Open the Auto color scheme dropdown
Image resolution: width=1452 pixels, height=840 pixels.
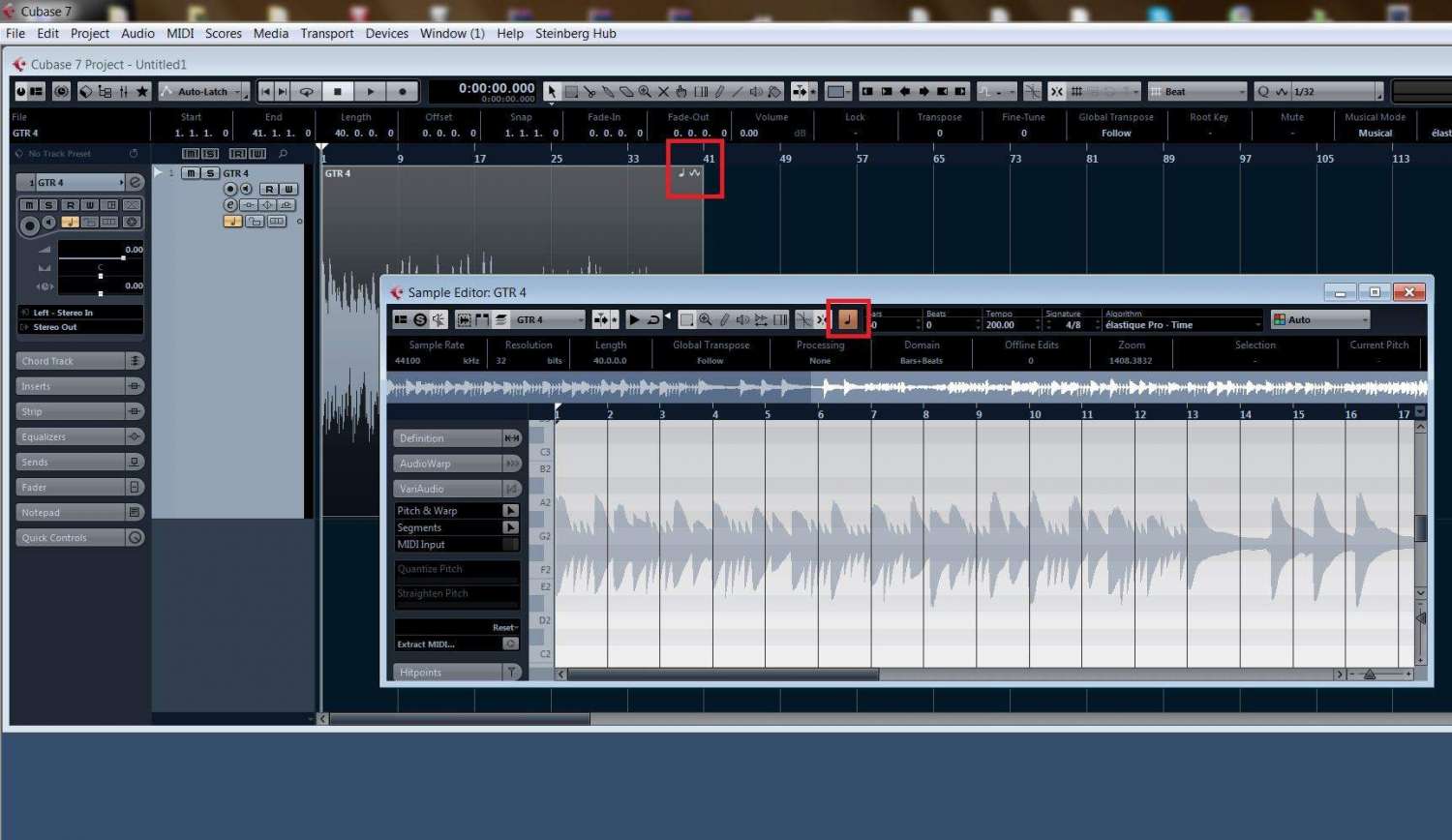click(1321, 319)
